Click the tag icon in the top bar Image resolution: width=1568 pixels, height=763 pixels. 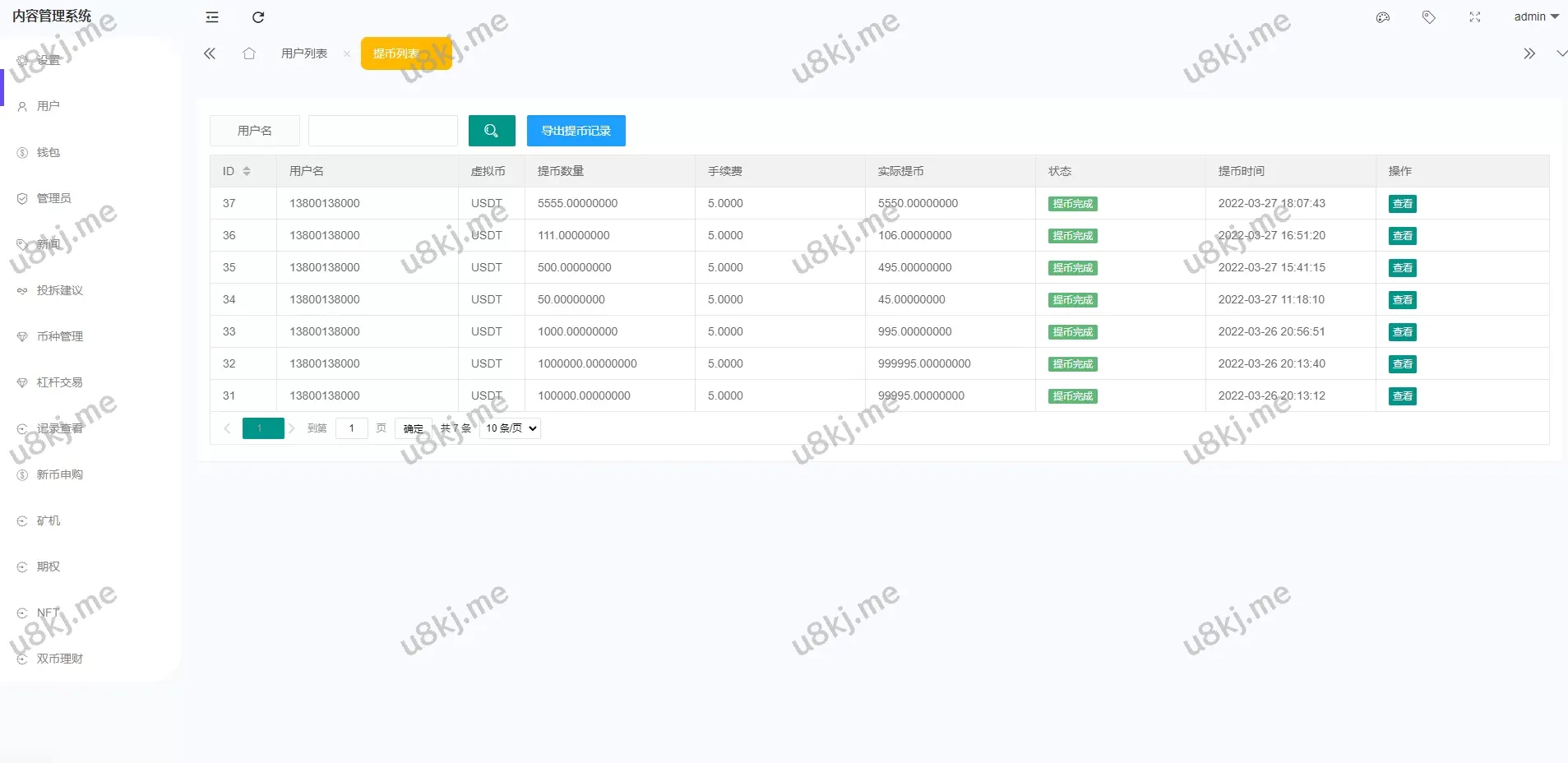(x=1429, y=17)
